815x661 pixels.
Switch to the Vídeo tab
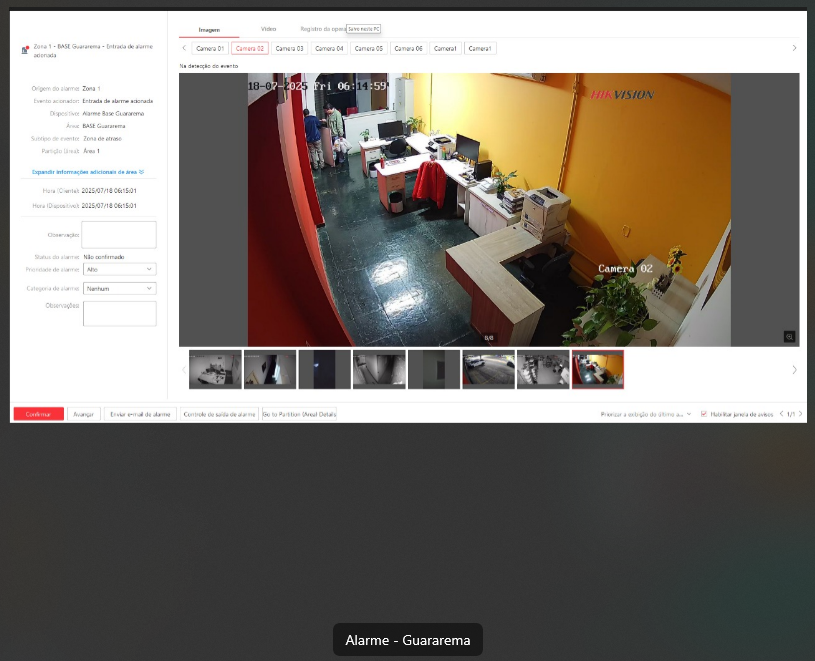pyautogui.click(x=268, y=29)
